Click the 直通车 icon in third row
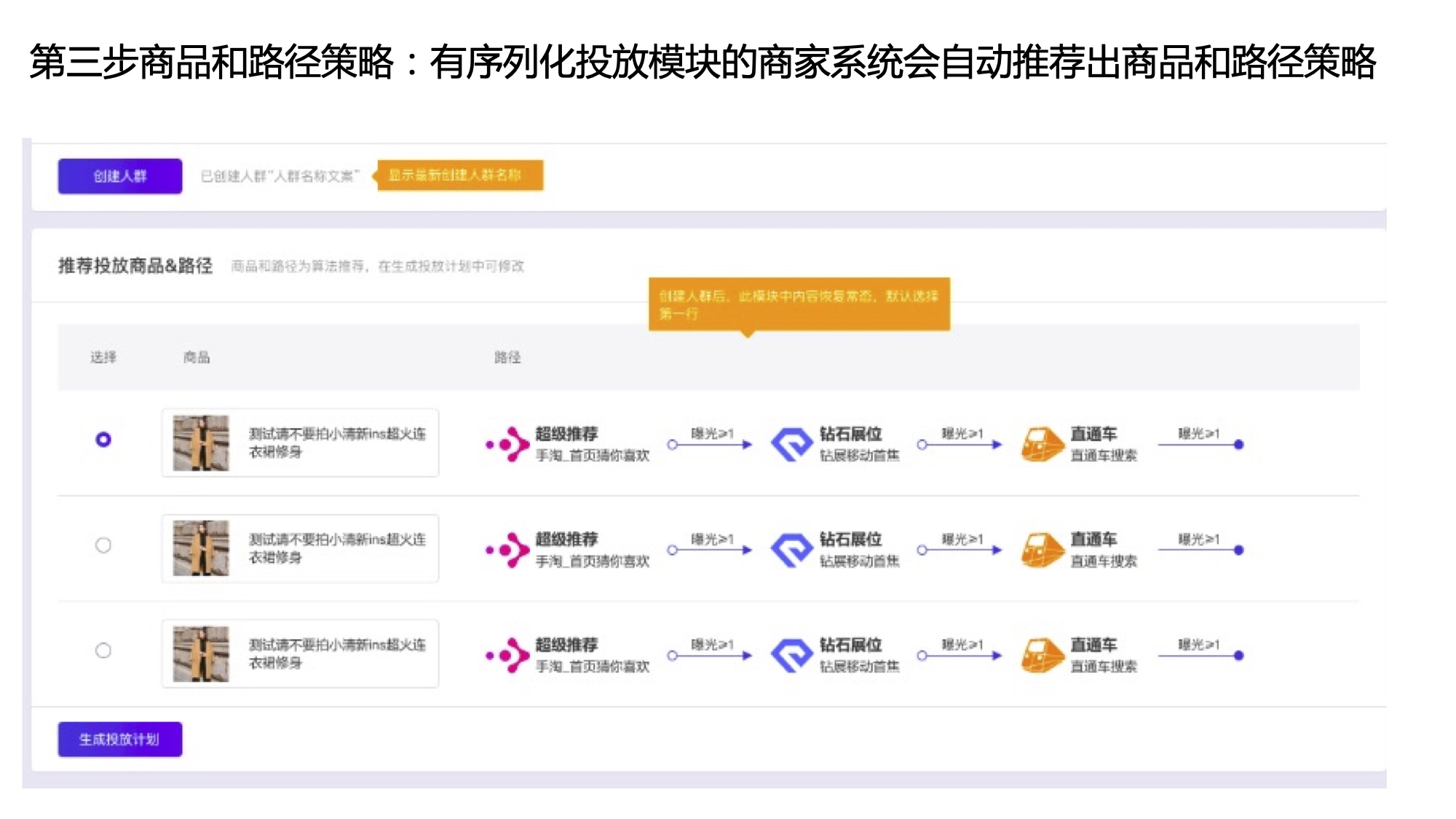This screenshot has height=819, width=1456. (x=1042, y=655)
